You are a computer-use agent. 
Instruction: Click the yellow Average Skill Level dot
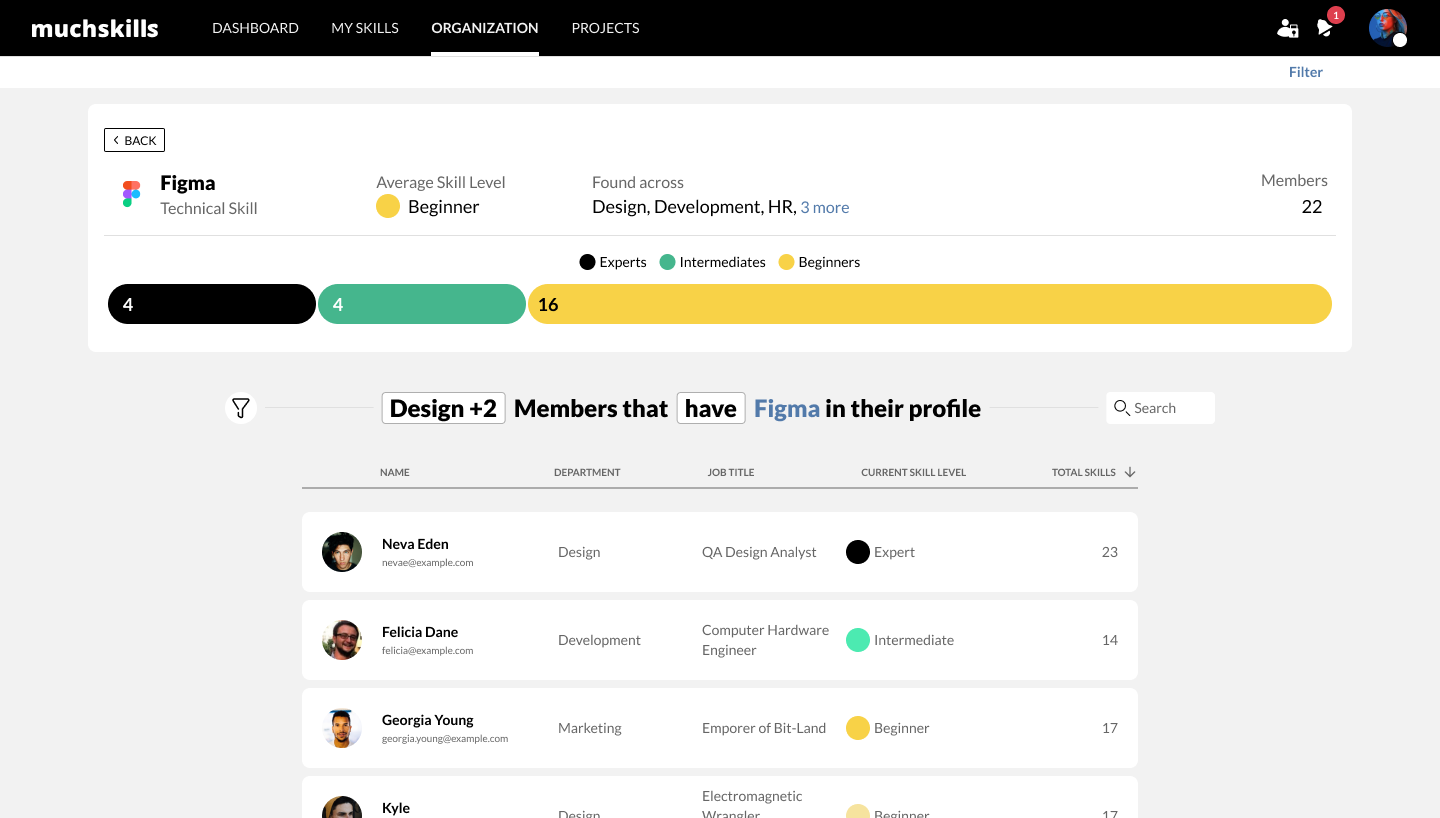point(388,207)
